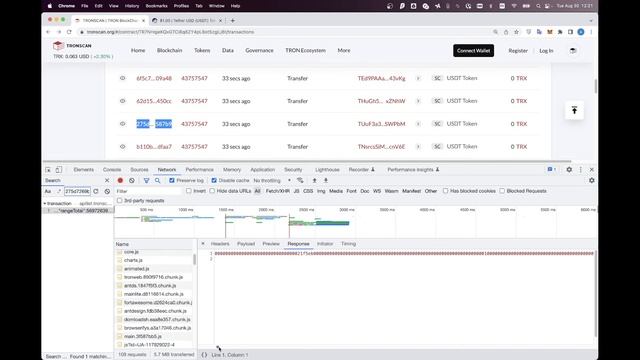This screenshot has height=360, width=640.
Task: Open the More nav menu
Action: point(344,50)
